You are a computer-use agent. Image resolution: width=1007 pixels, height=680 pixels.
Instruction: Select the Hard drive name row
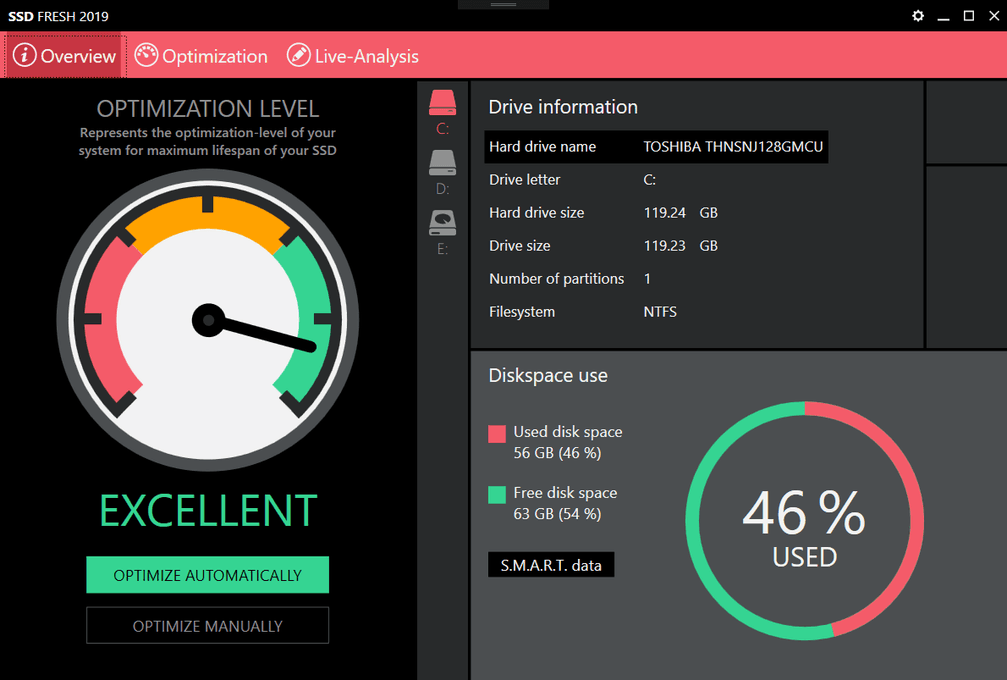coord(656,147)
